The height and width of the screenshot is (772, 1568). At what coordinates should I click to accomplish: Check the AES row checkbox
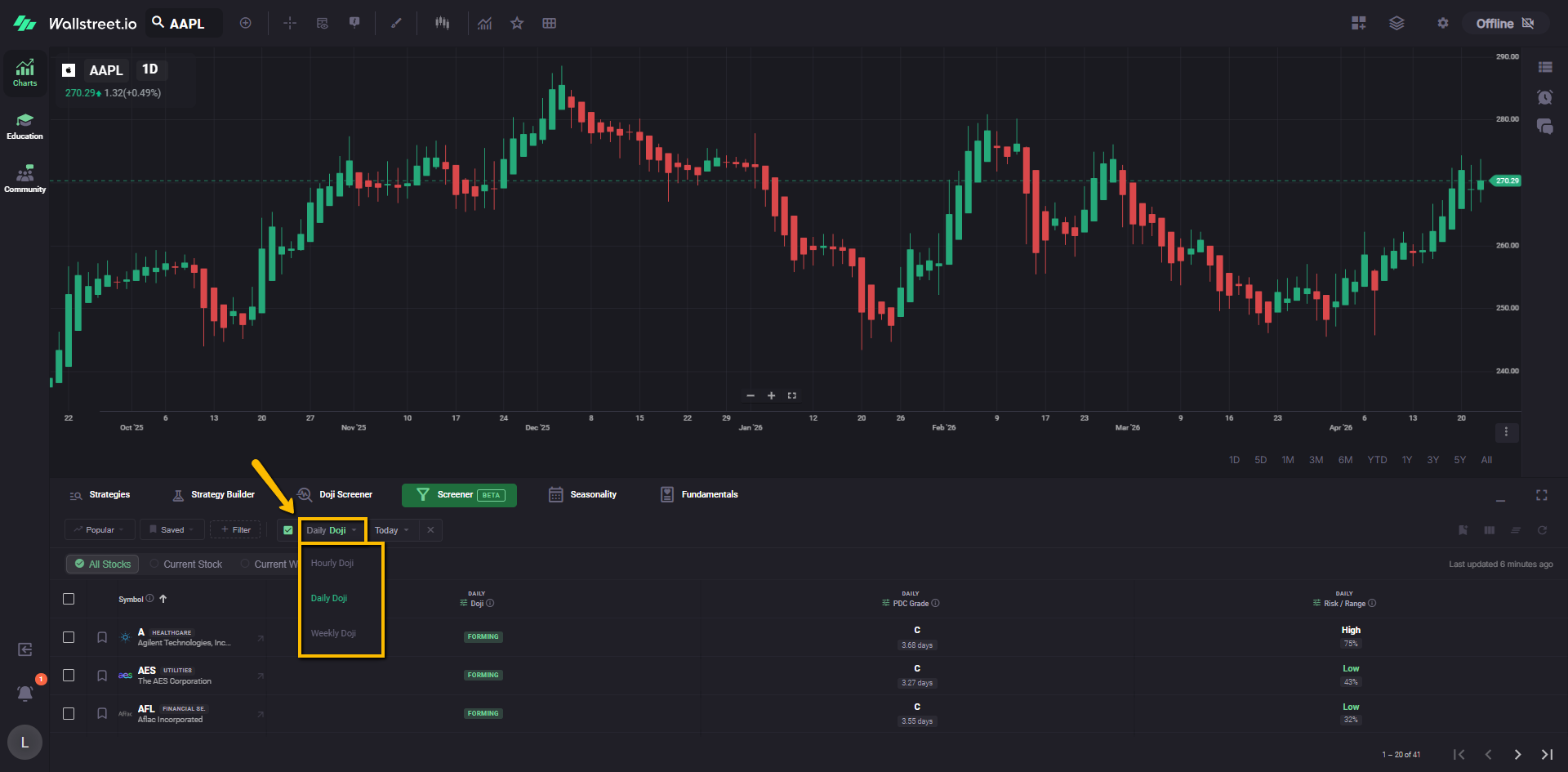coord(69,676)
